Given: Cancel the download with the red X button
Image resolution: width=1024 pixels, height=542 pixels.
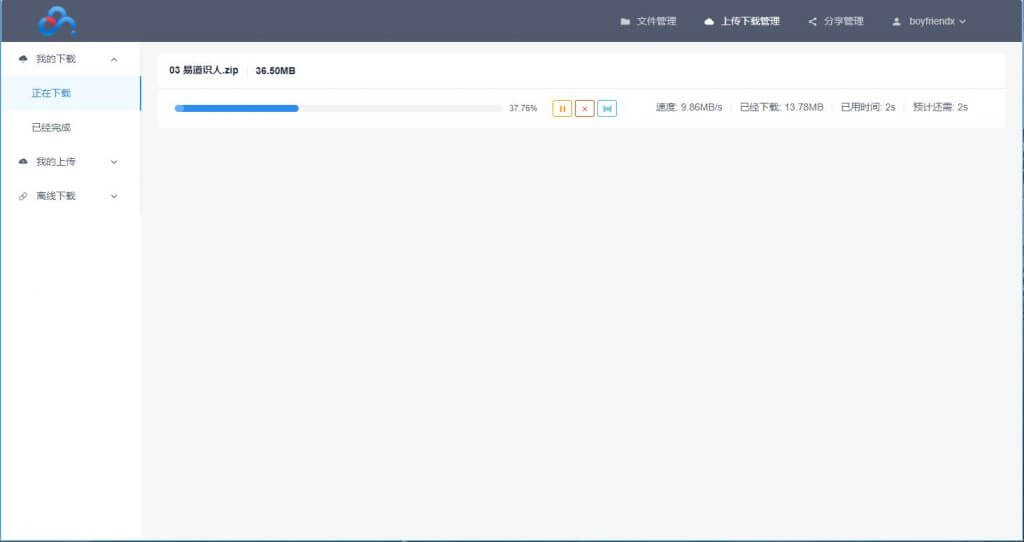Looking at the screenshot, I should (x=585, y=108).
